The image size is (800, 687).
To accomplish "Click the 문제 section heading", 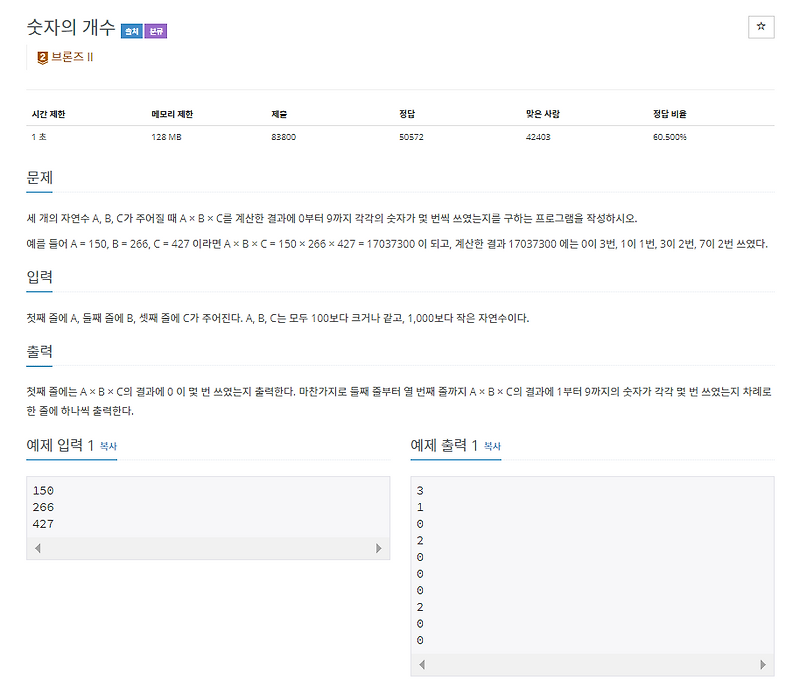I will click(39, 178).
